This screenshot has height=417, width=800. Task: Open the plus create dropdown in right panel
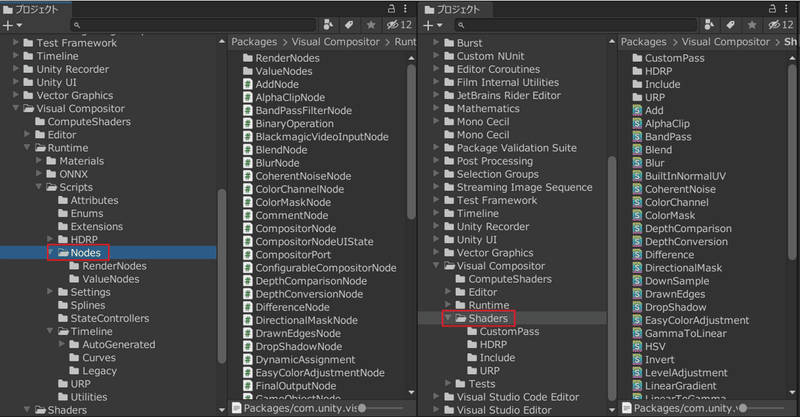(433, 25)
